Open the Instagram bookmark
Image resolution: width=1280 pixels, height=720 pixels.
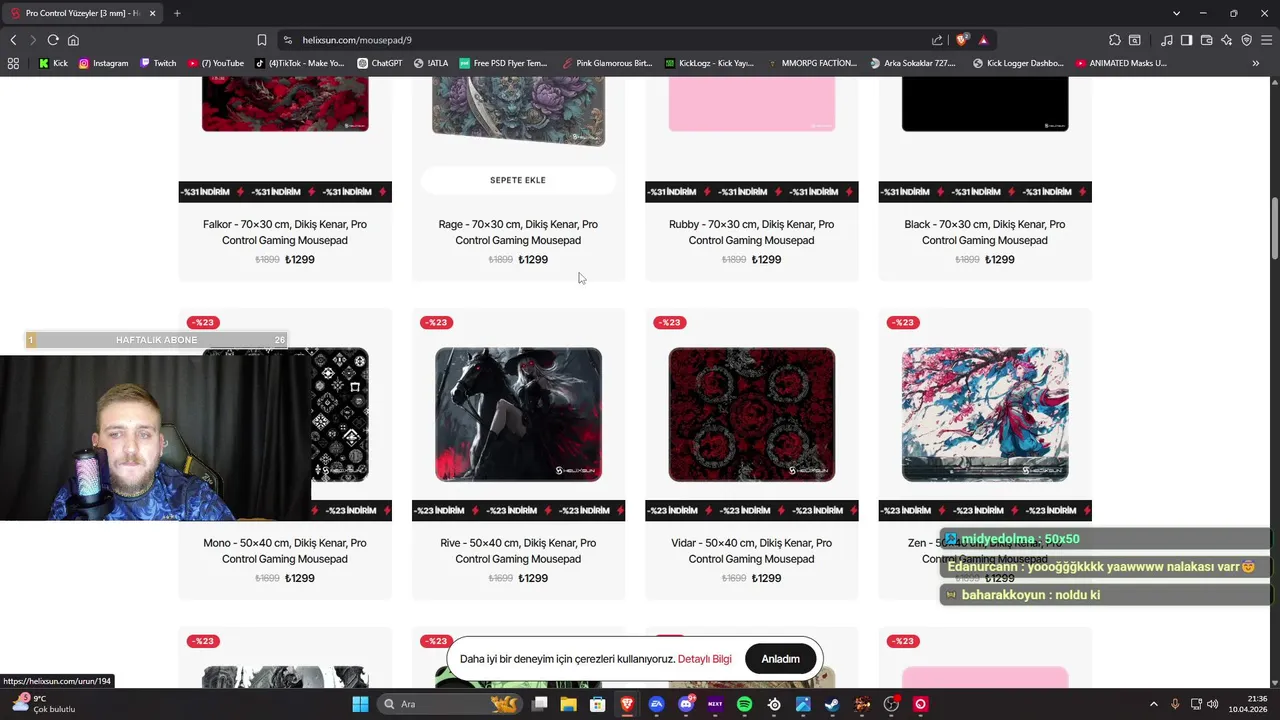[103, 63]
